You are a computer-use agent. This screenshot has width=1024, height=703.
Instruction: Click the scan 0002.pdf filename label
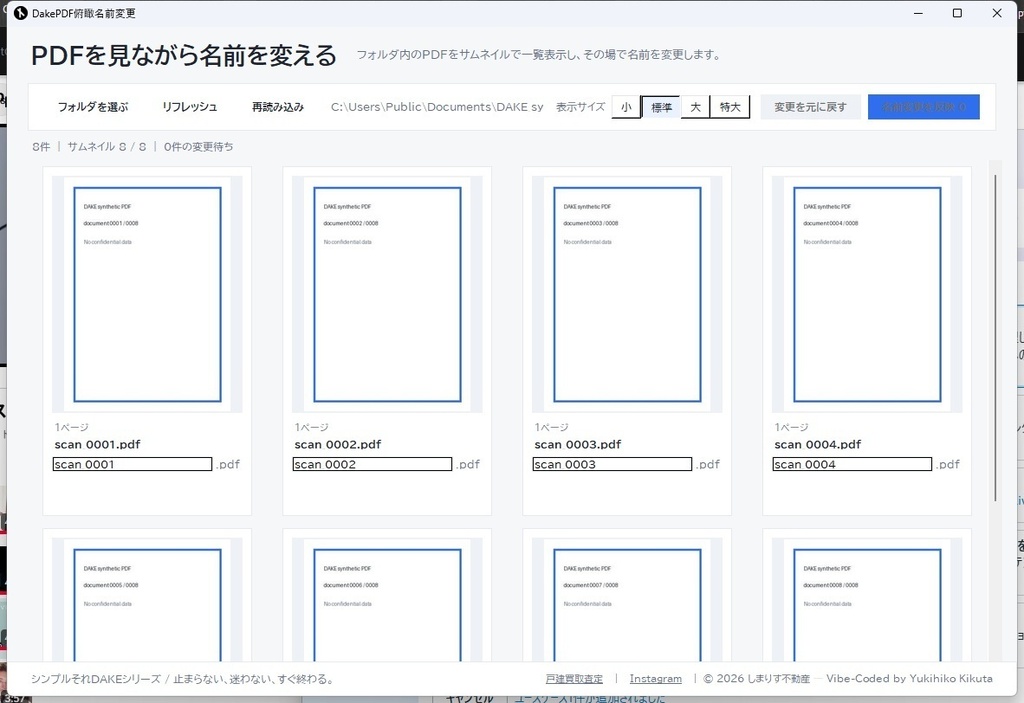[338, 444]
